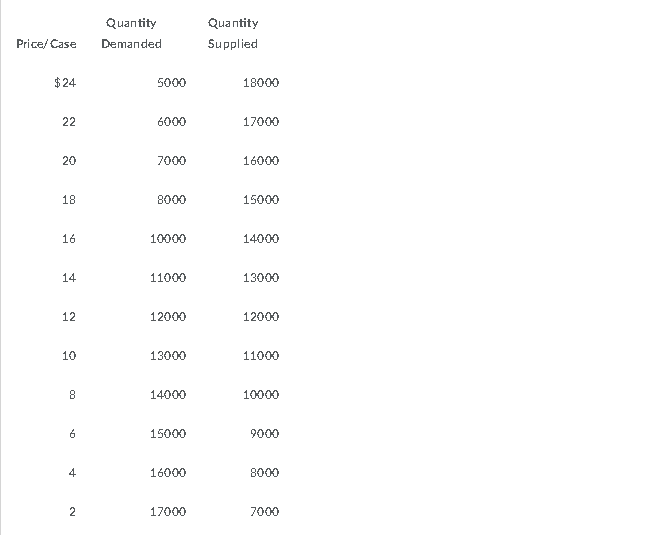The width and height of the screenshot is (661, 535).
Task: Click quantity supplied value 18000
Action: click(x=261, y=83)
